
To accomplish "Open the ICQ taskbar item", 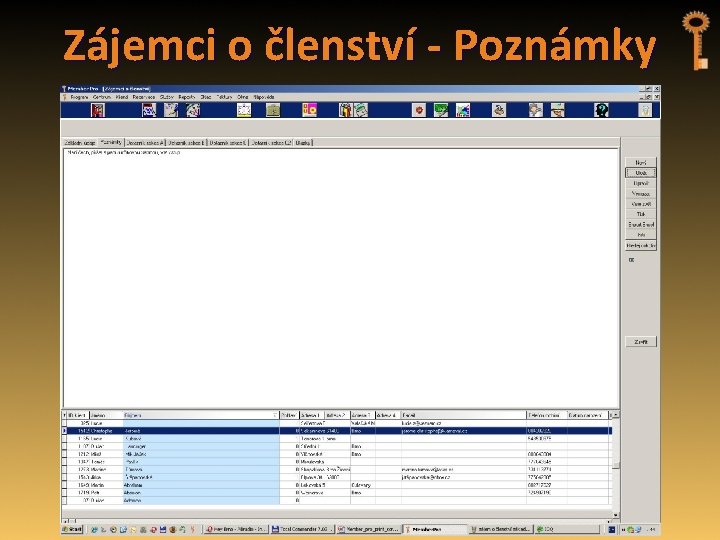I will [x=568, y=529].
